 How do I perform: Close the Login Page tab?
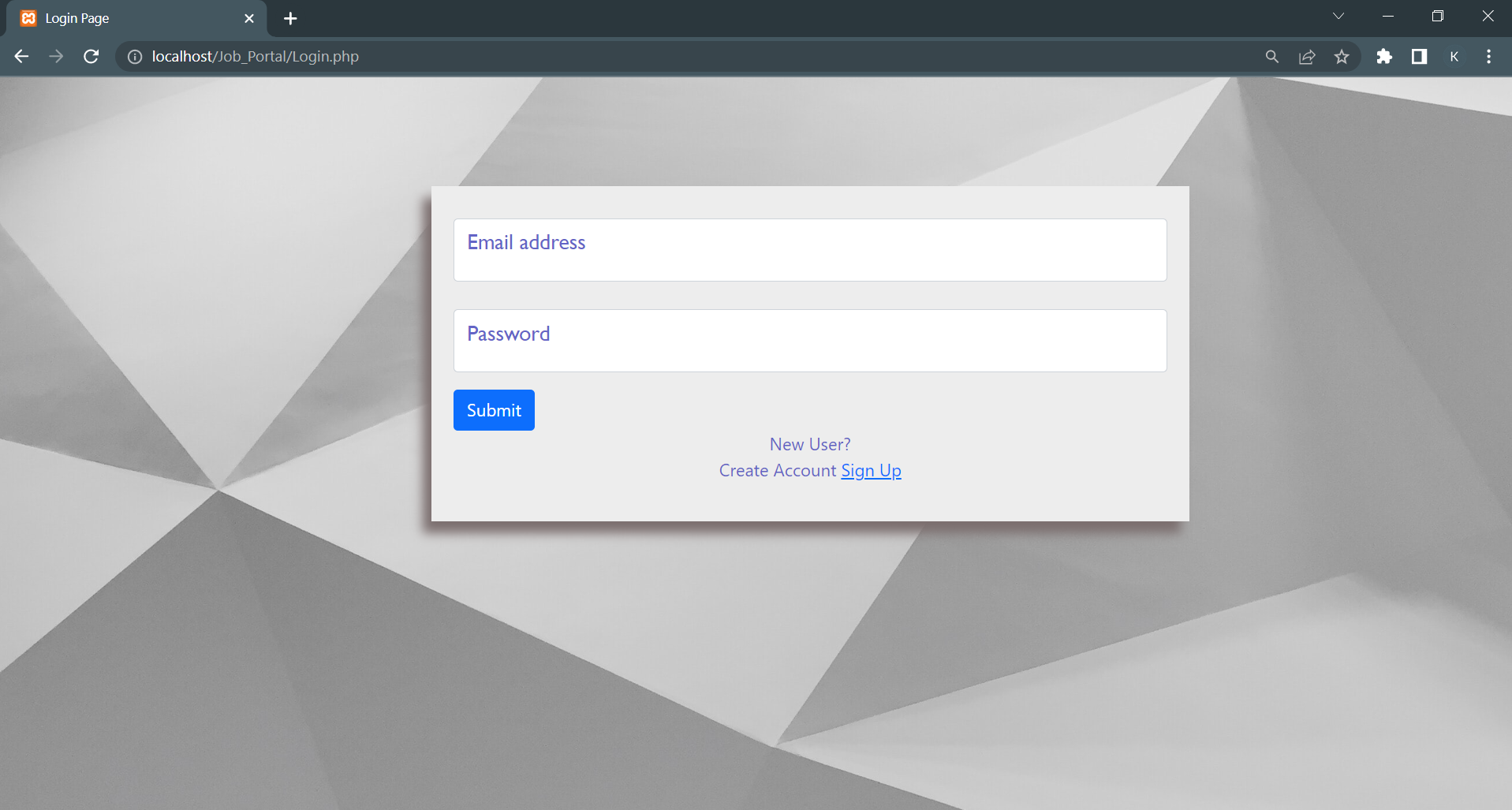point(249,18)
